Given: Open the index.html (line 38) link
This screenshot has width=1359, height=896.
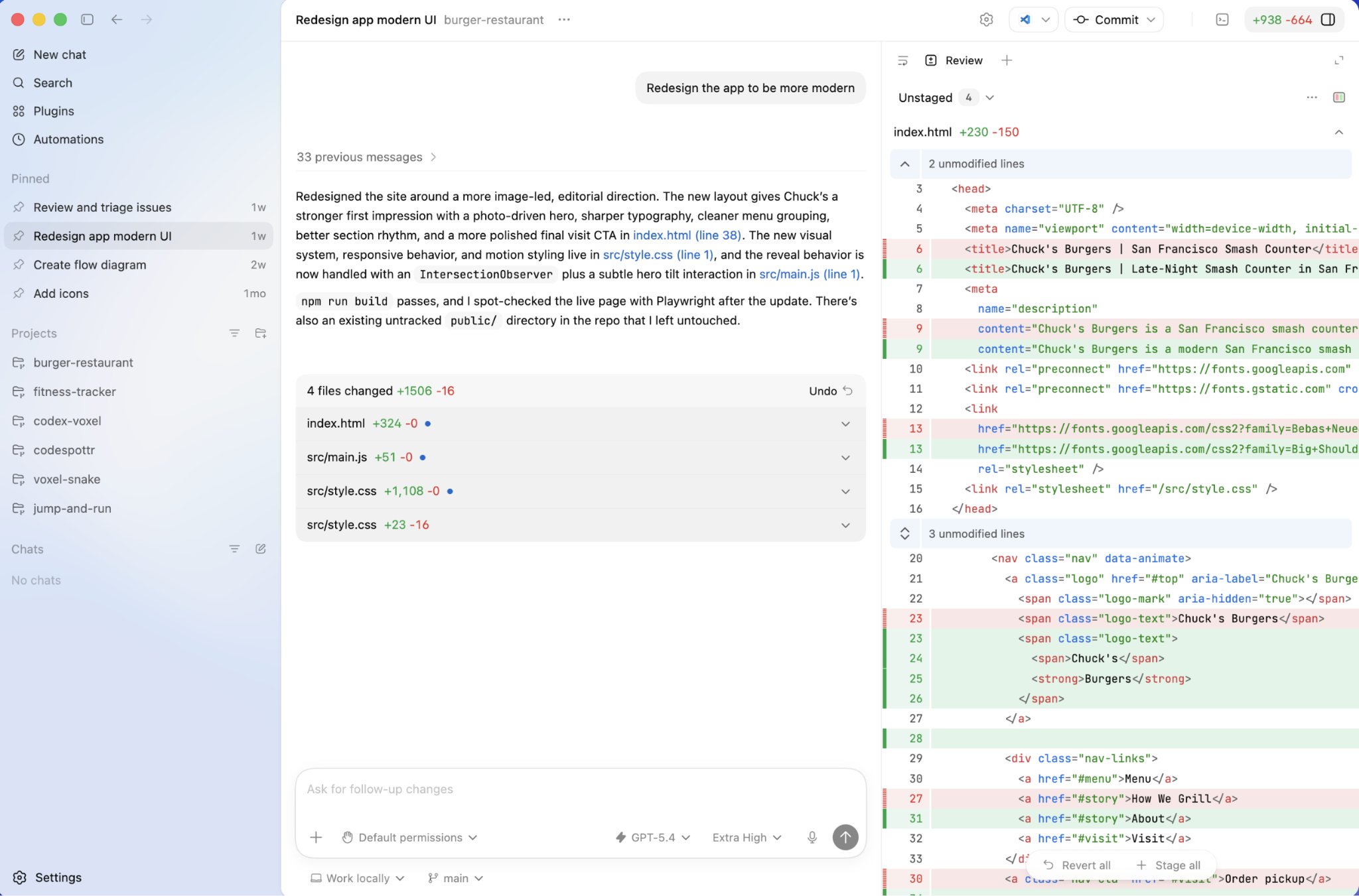Looking at the screenshot, I should (x=687, y=235).
